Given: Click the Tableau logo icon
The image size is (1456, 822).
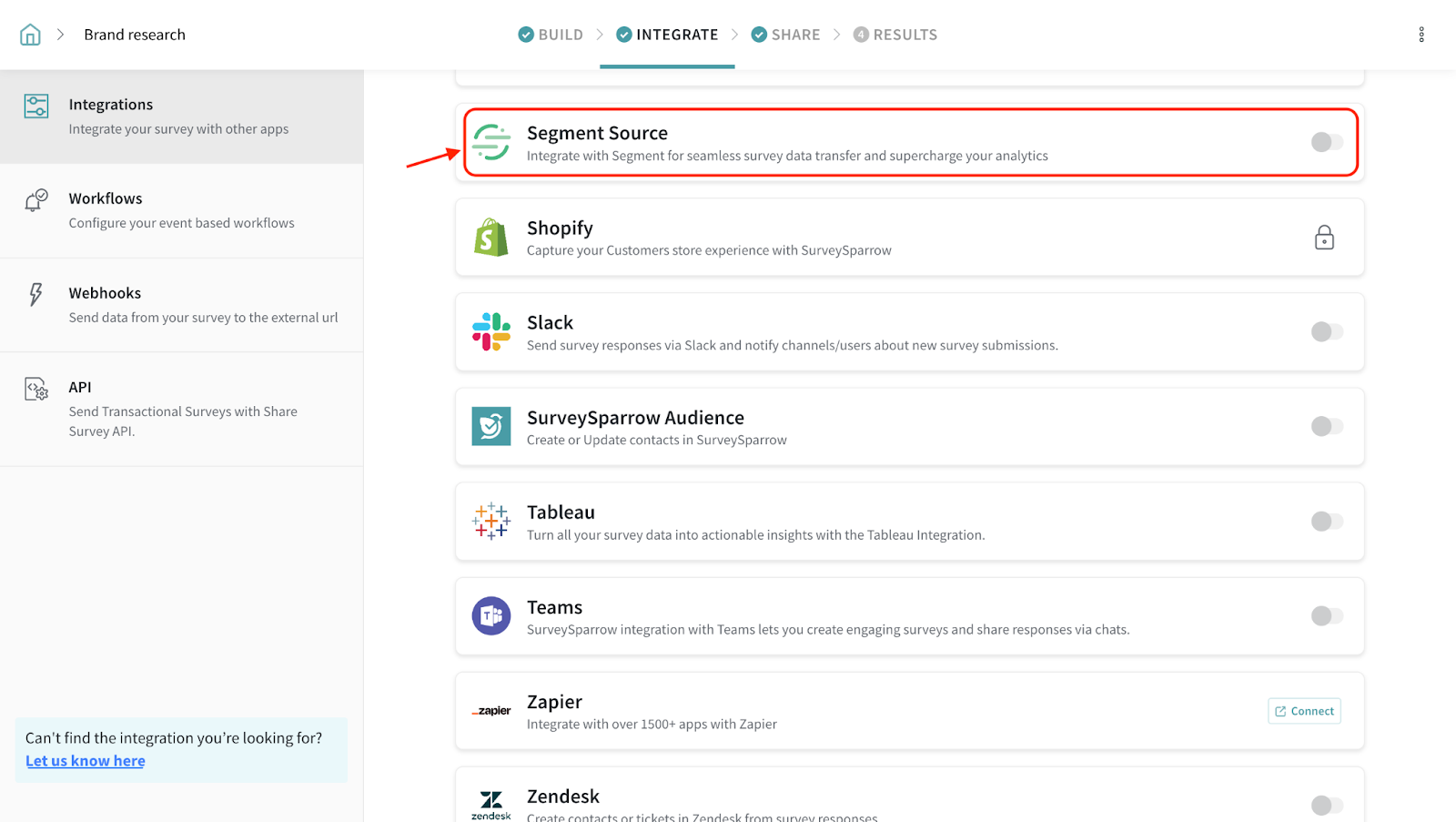Looking at the screenshot, I should click(491, 522).
